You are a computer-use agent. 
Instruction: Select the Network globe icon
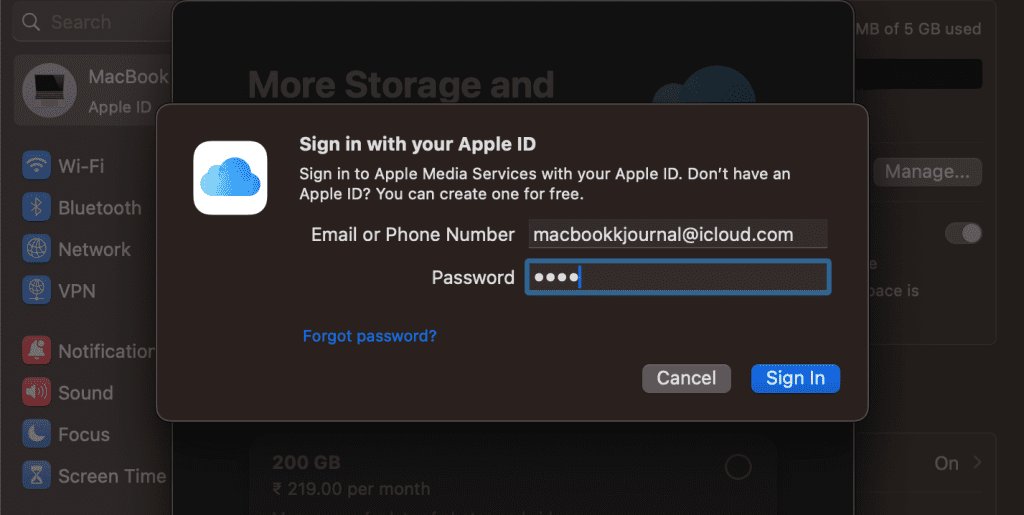(37, 249)
